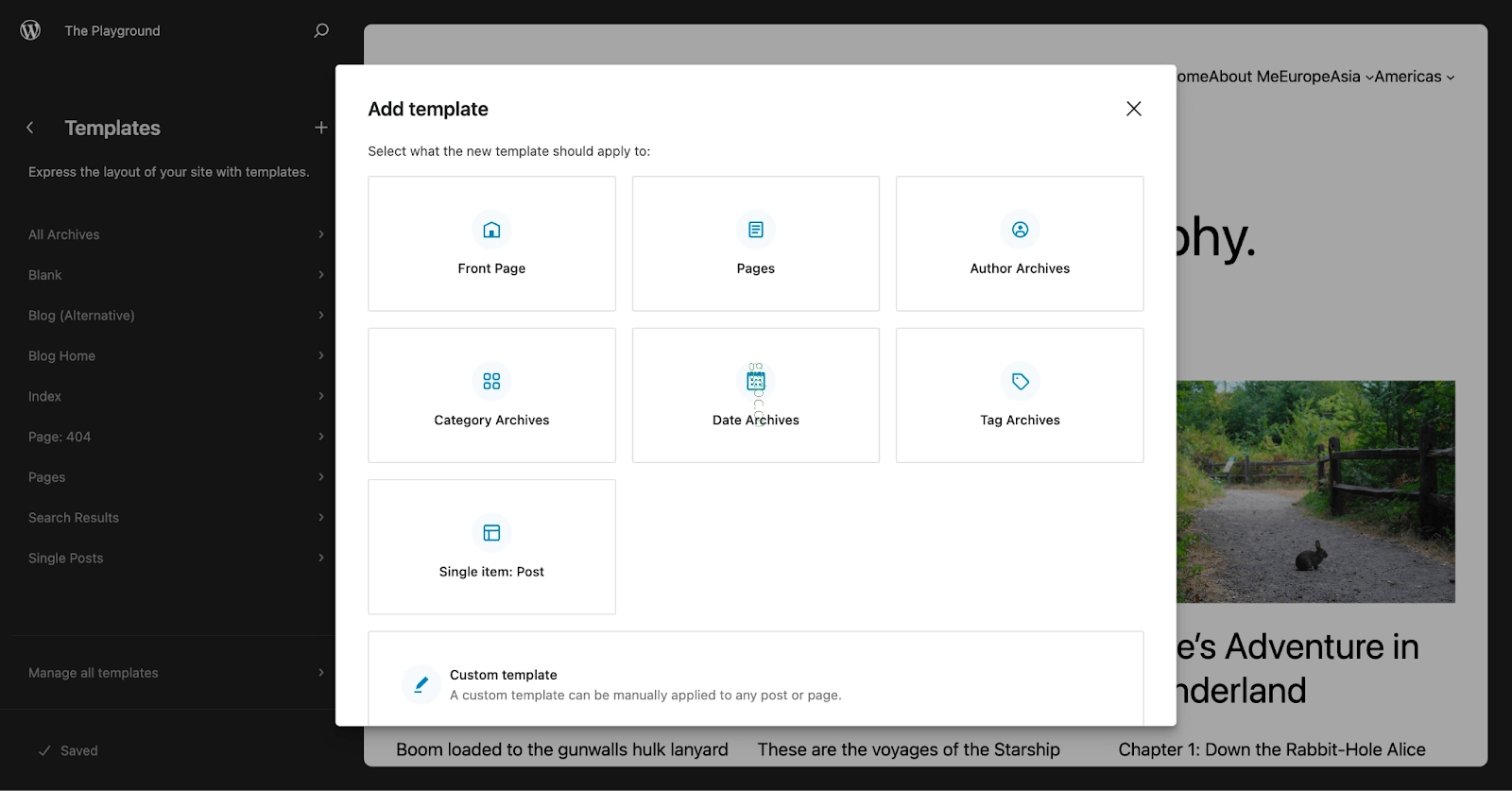Viewport: 1512px width, 791px height.
Task: Click the WordPress logo icon
Action: [30, 30]
